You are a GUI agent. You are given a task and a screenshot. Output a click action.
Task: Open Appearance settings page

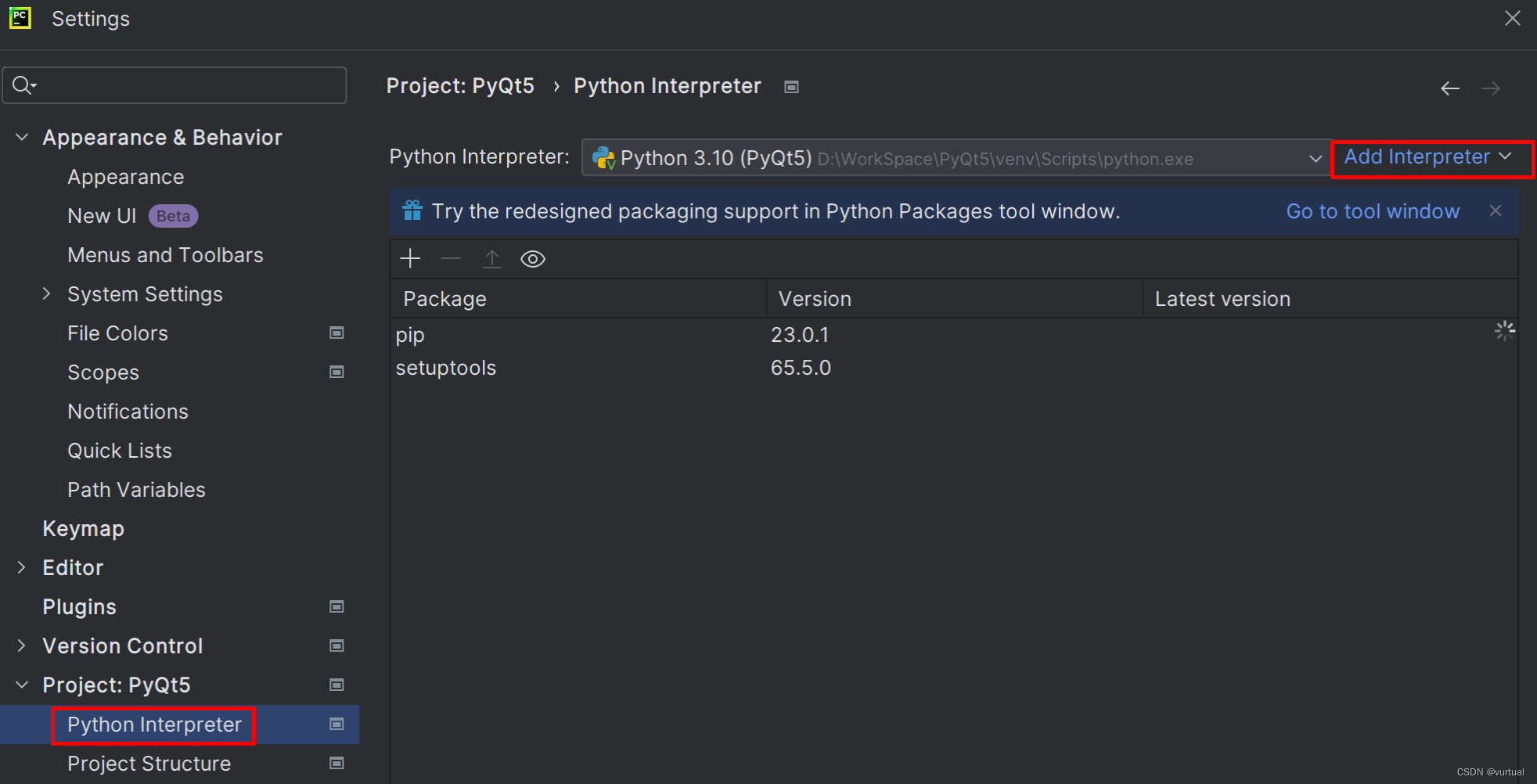[x=126, y=178]
